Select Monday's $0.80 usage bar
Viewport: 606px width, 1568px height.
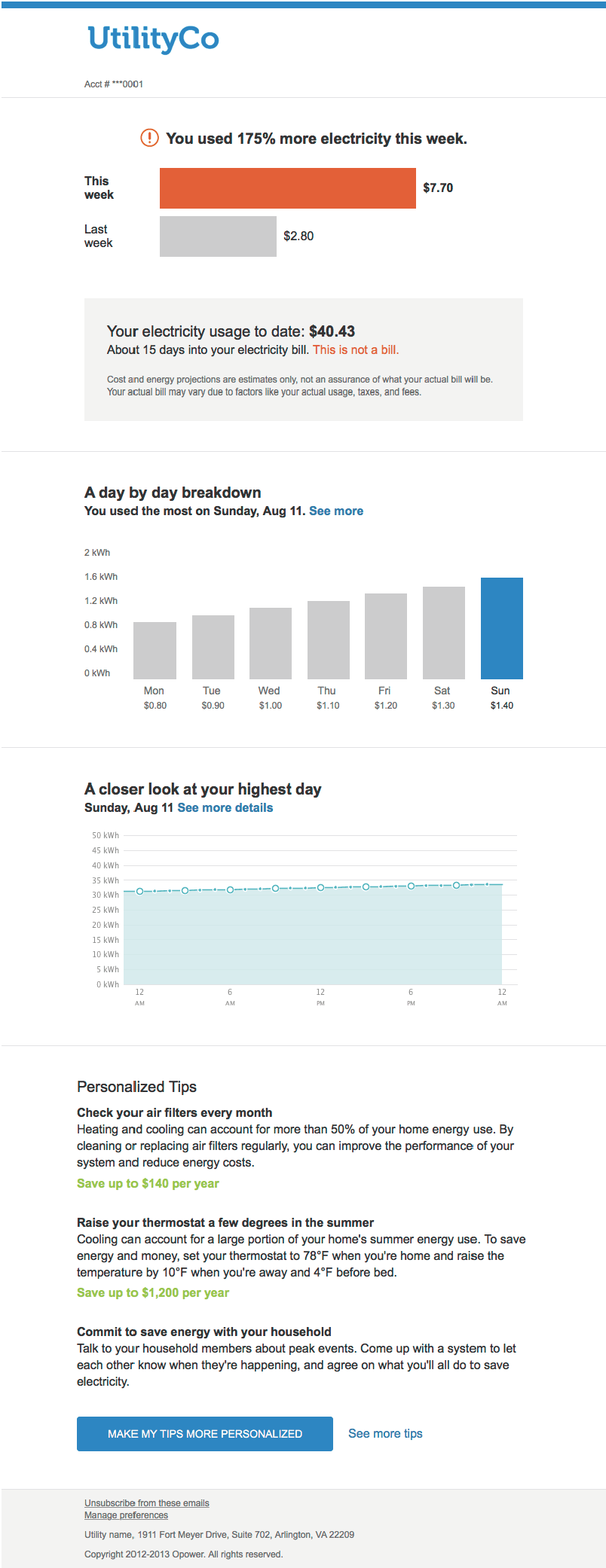154,649
